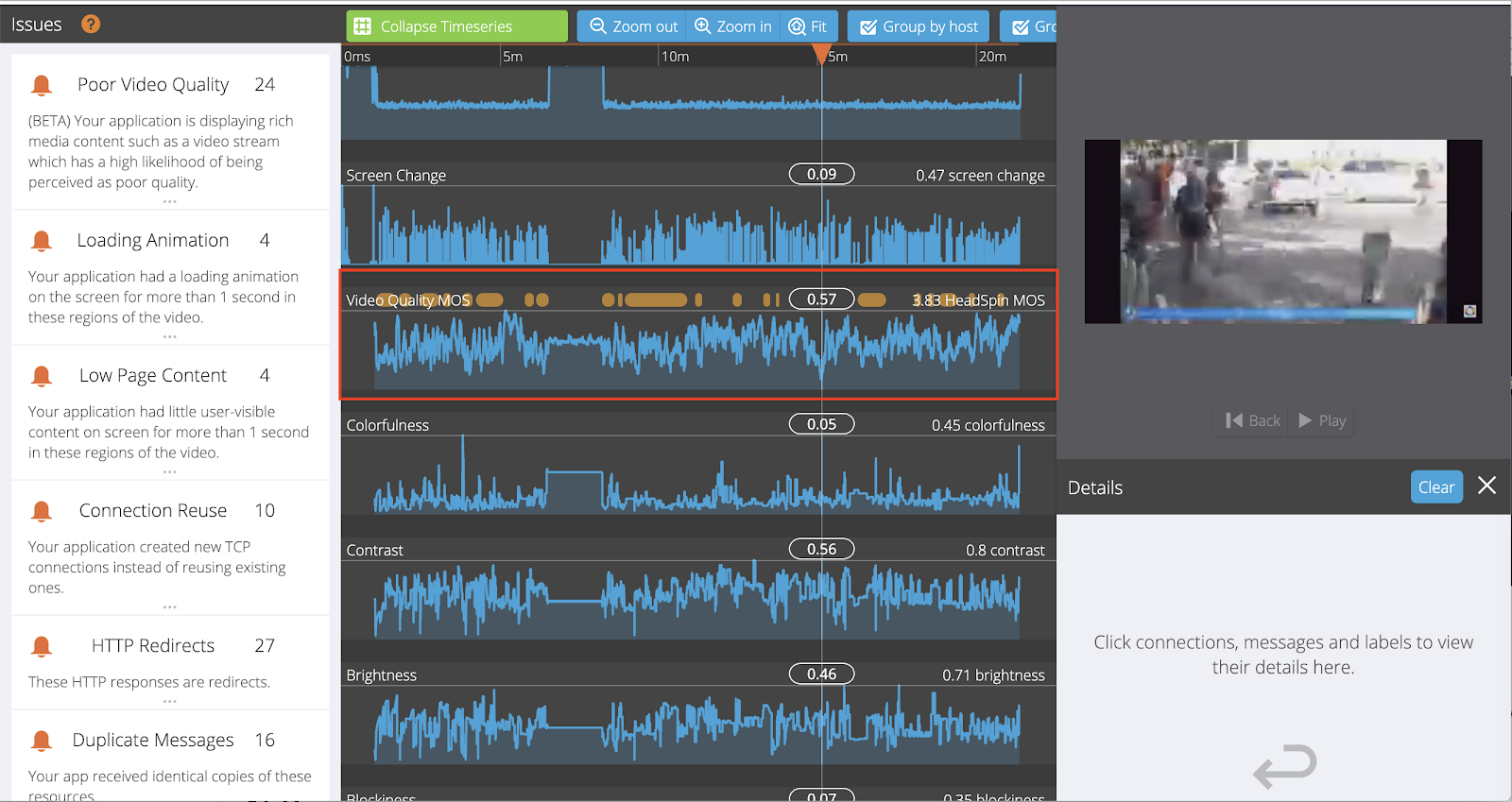
Task: Click the 0.57 Video Quality MOS value badge
Action: (x=822, y=299)
